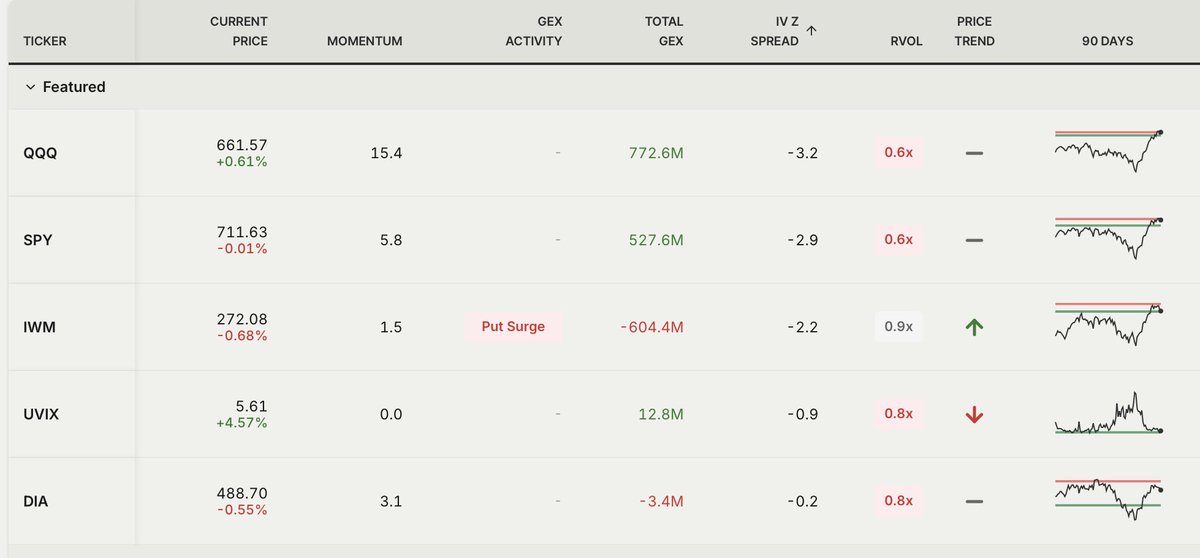1200x558 pixels.
Task: Click QQQ price 661.57
Action: click(x=242, y=145)
